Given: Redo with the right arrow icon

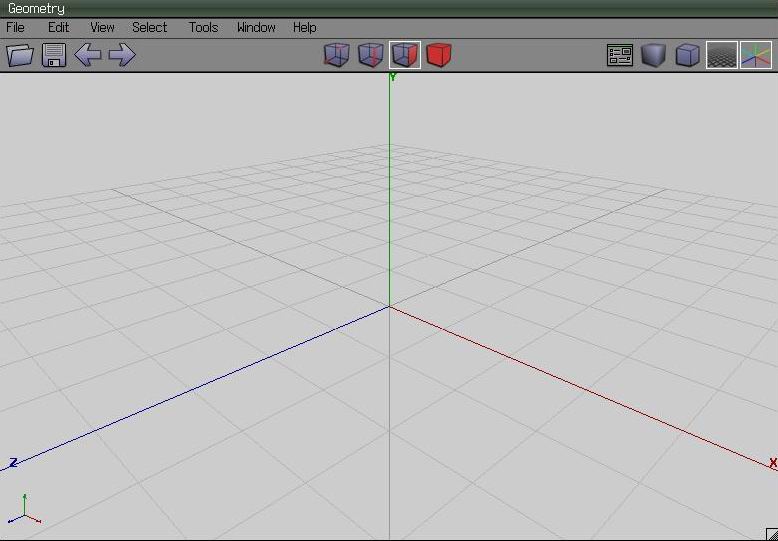Looking at the screenshot, I should pyautogui.click(x=122, y=55).
